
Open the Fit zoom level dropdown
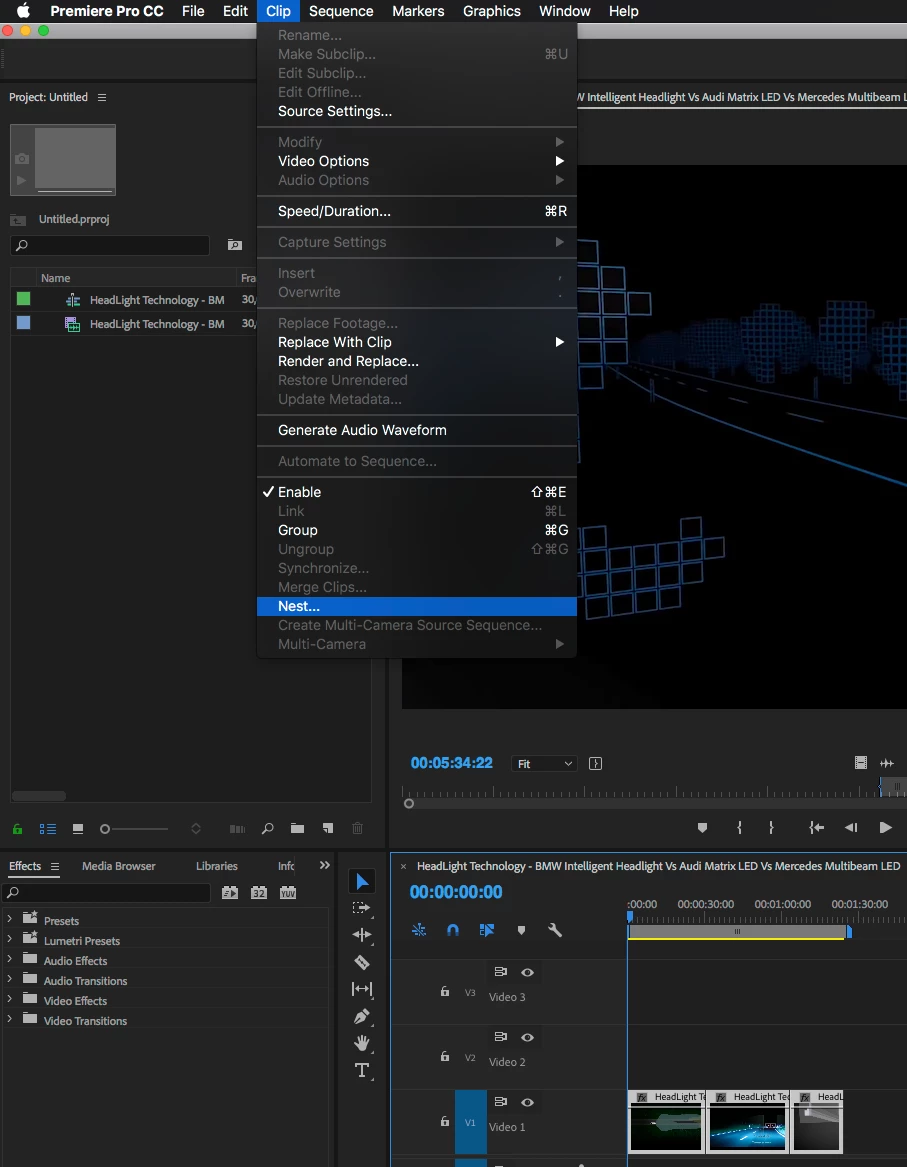pos(544,764)
